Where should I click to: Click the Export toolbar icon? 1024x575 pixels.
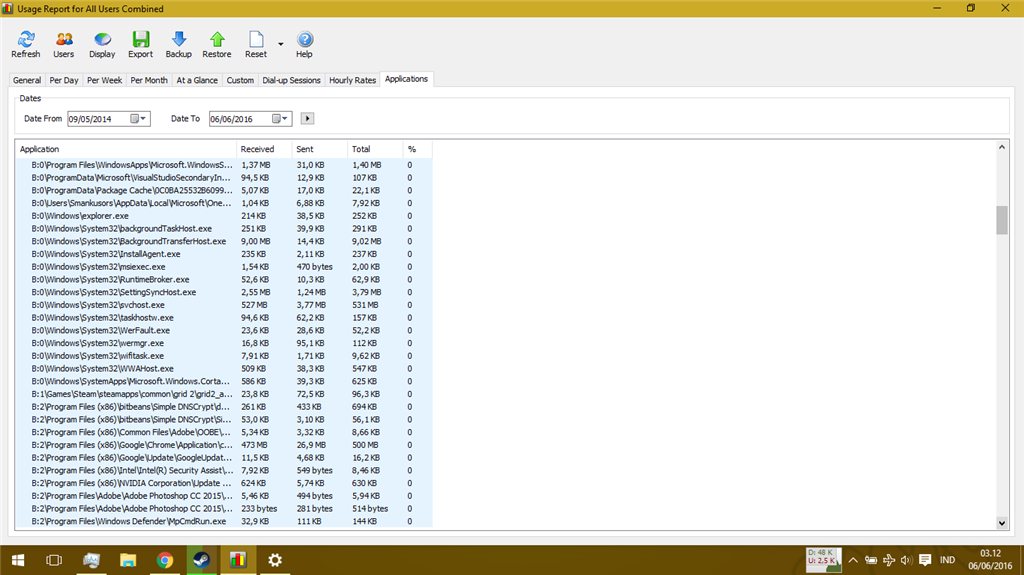coord(140,44)
